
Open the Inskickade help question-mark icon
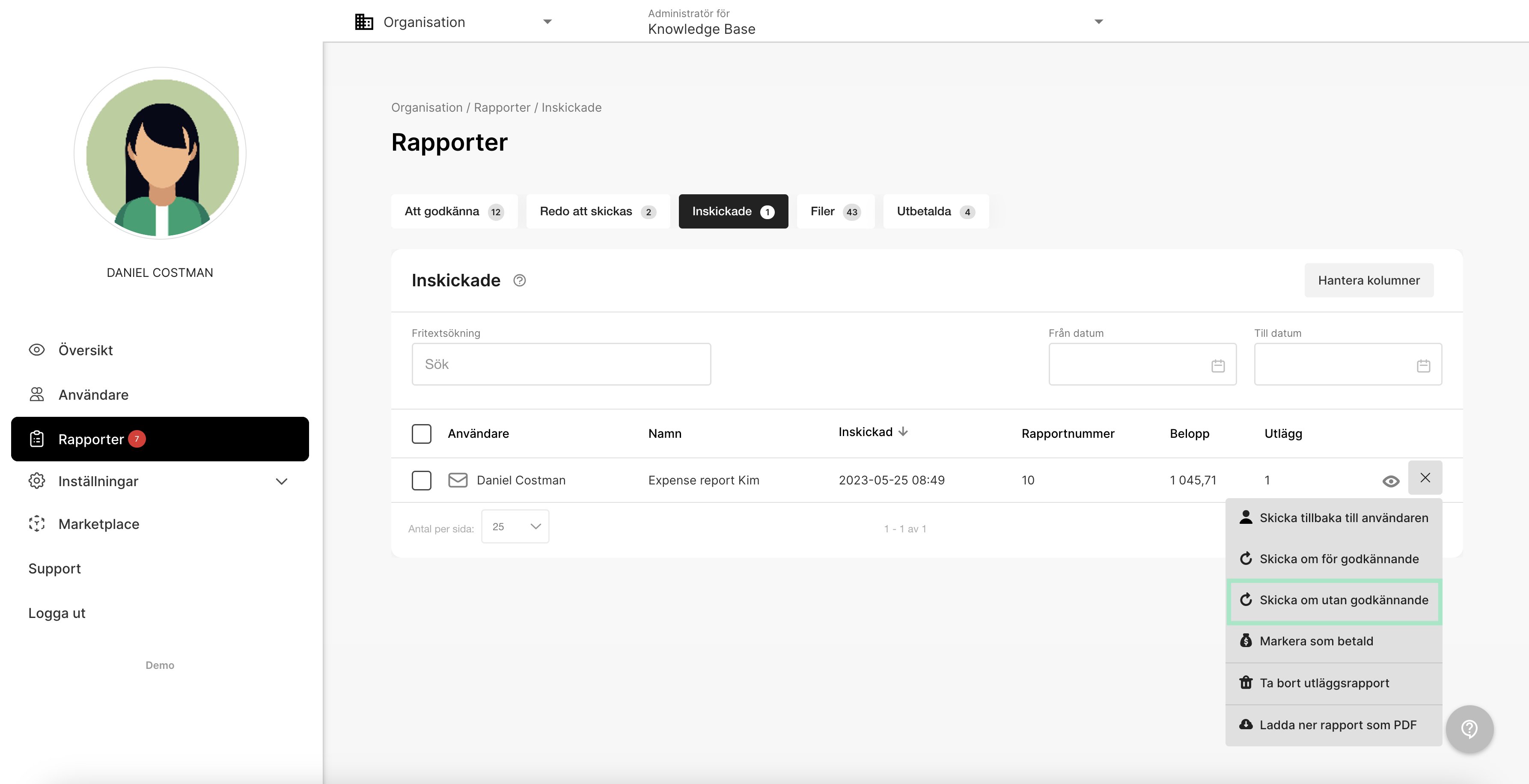[519, 280]
